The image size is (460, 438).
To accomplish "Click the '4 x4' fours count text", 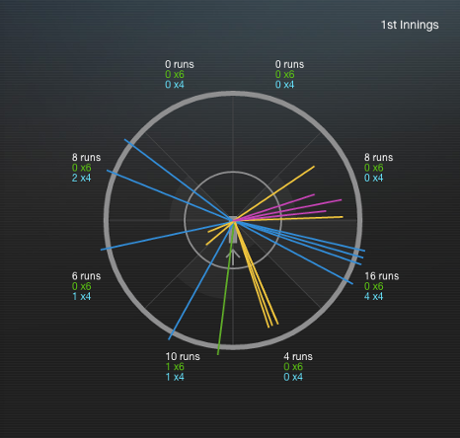I will click(x=373, y=296).
